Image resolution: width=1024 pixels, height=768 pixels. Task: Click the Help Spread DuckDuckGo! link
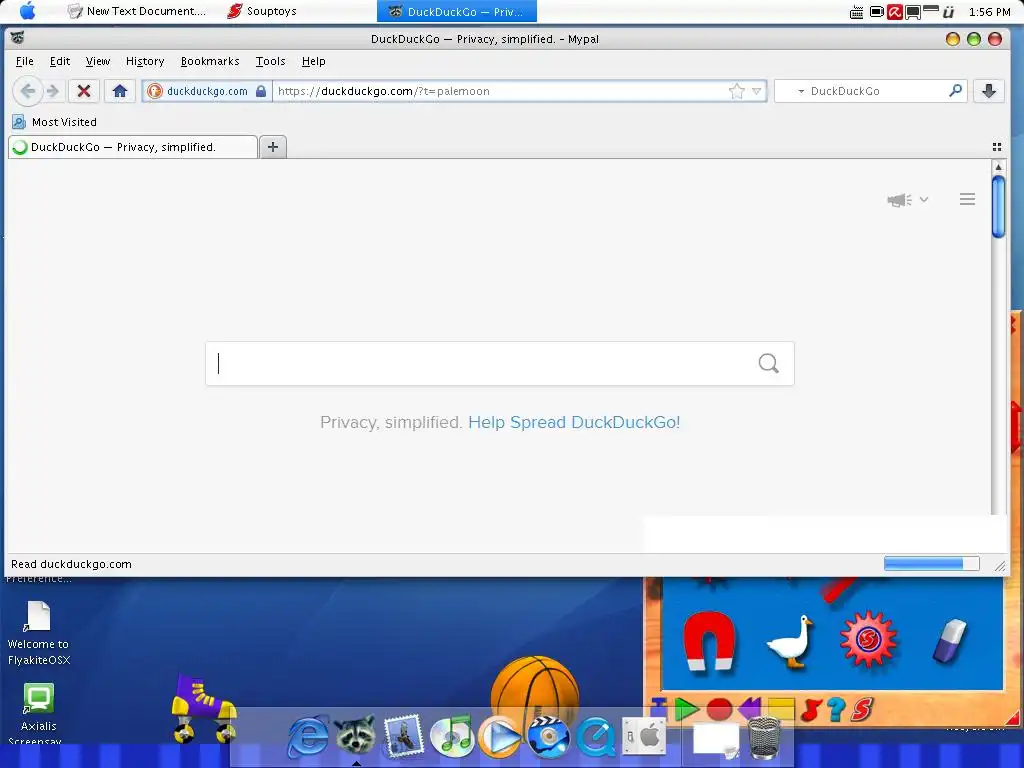[x=574, y=423]
